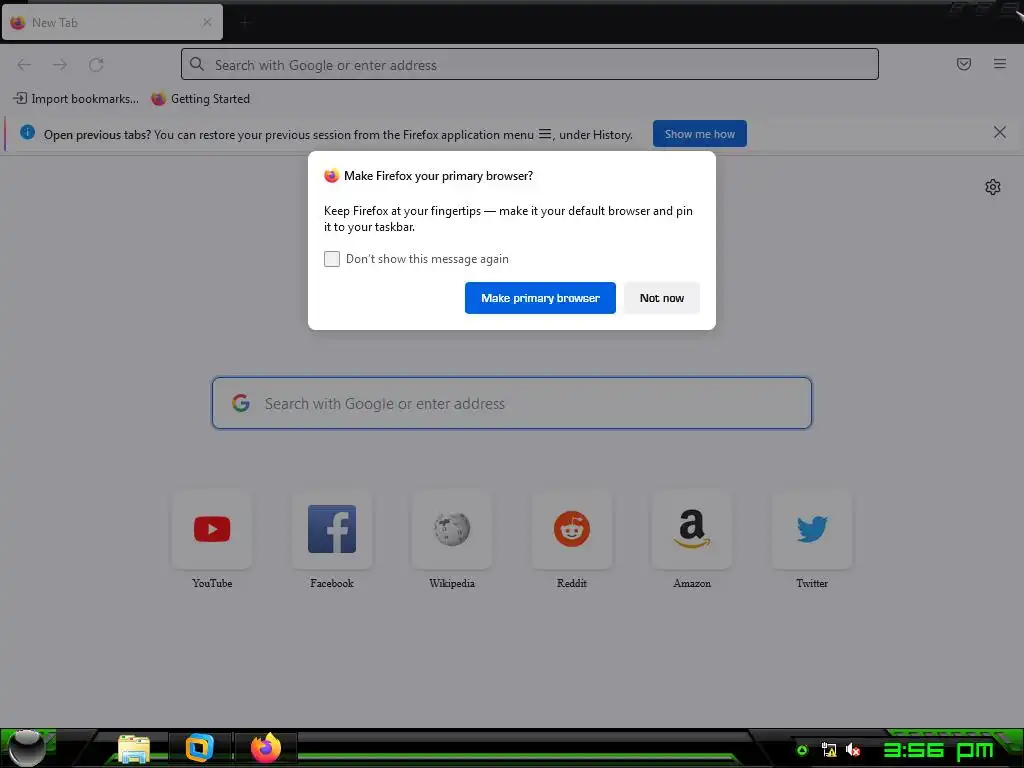Click the info icon in notification bar
The height and width of the screenshot is (768, 1024).
pyautogui.click(x=27, y=133)
